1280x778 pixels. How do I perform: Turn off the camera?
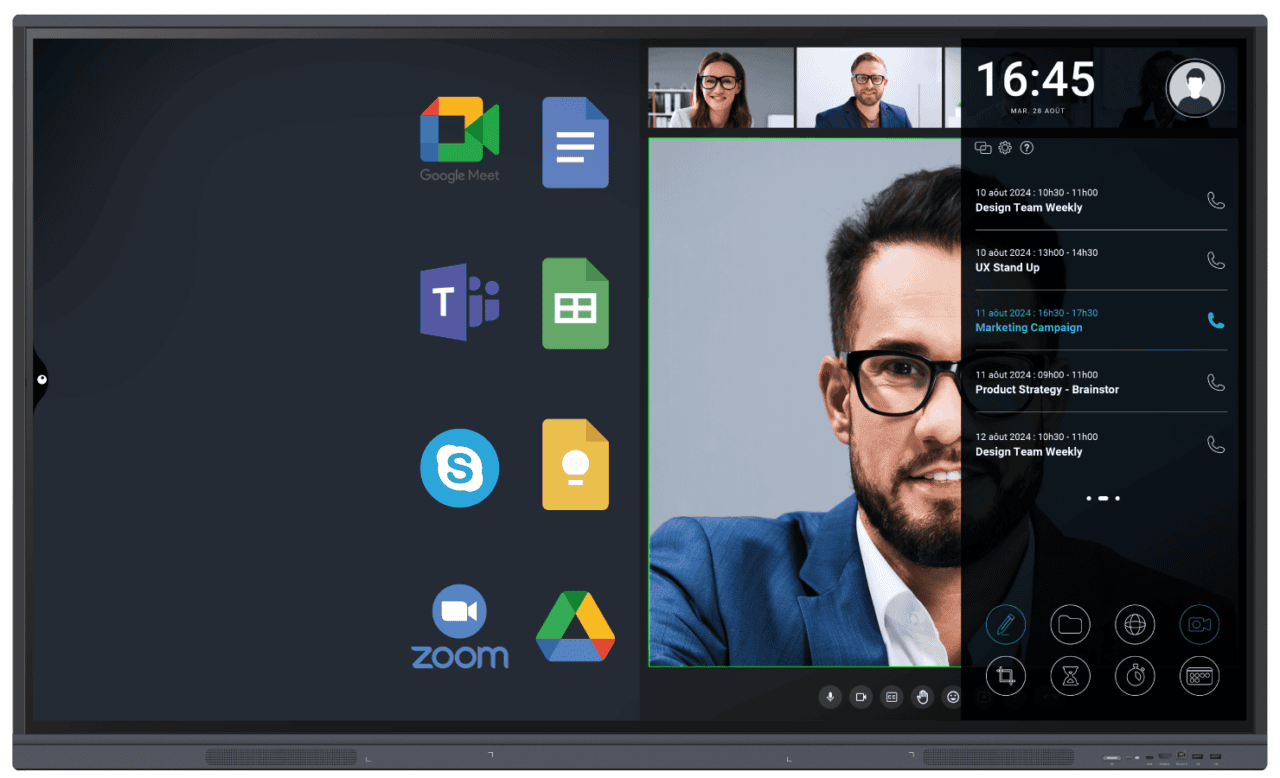[x=861, y=697]
